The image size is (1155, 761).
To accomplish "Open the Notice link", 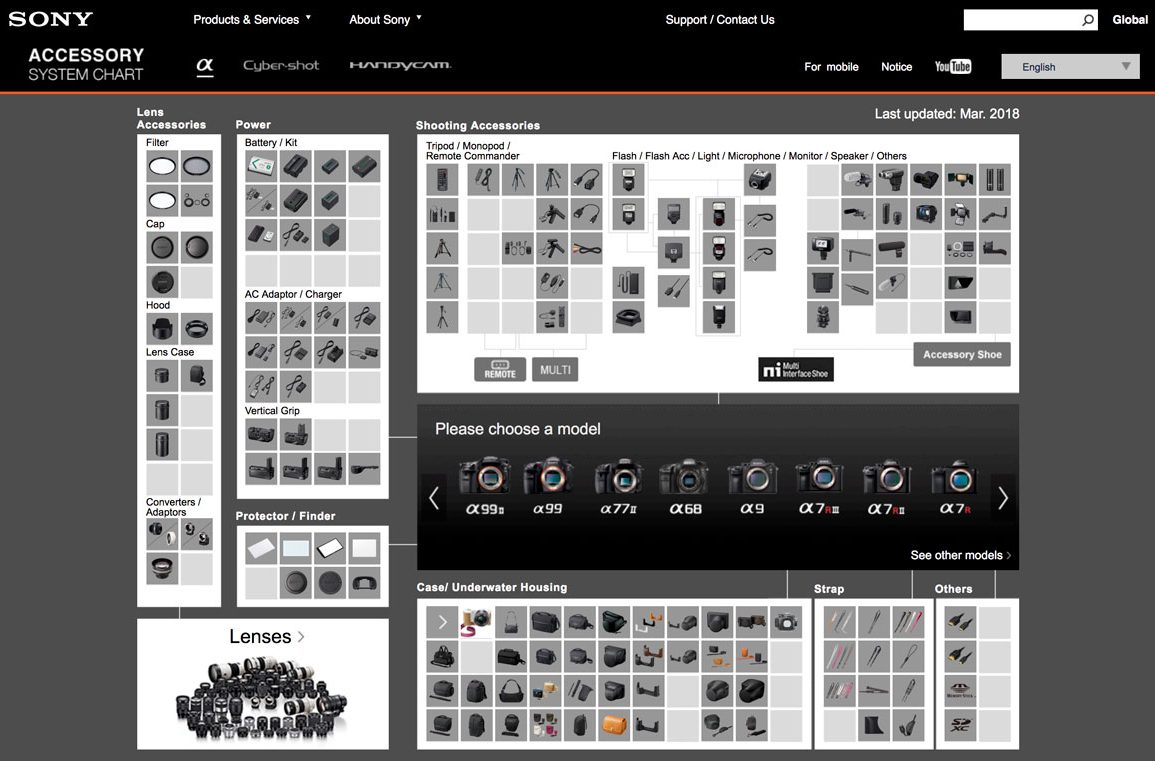I will tap(896, 67).
